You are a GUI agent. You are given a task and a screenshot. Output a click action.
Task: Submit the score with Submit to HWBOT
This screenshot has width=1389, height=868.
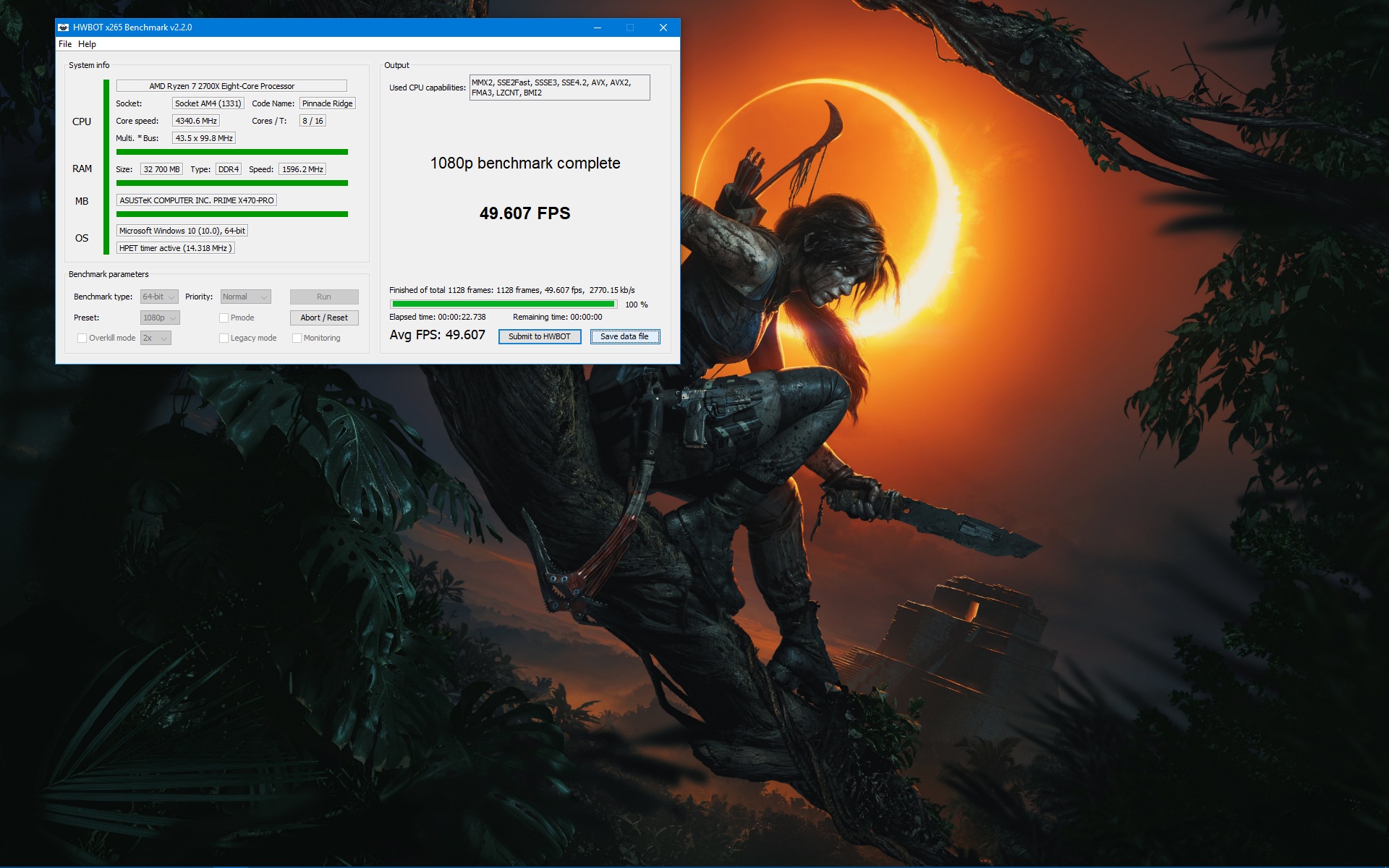pos(540,336)
